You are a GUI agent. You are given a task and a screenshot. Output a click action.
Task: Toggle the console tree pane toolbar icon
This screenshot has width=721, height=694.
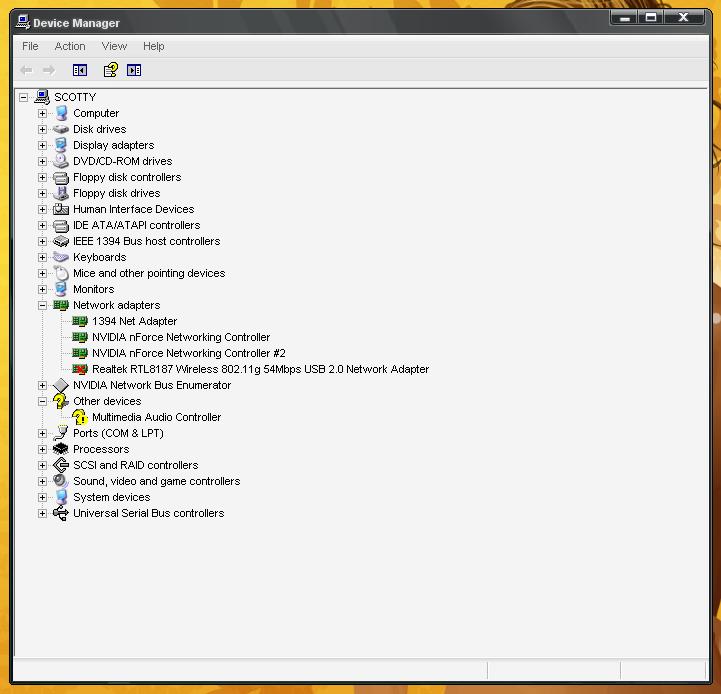click(x=80, y=70)
